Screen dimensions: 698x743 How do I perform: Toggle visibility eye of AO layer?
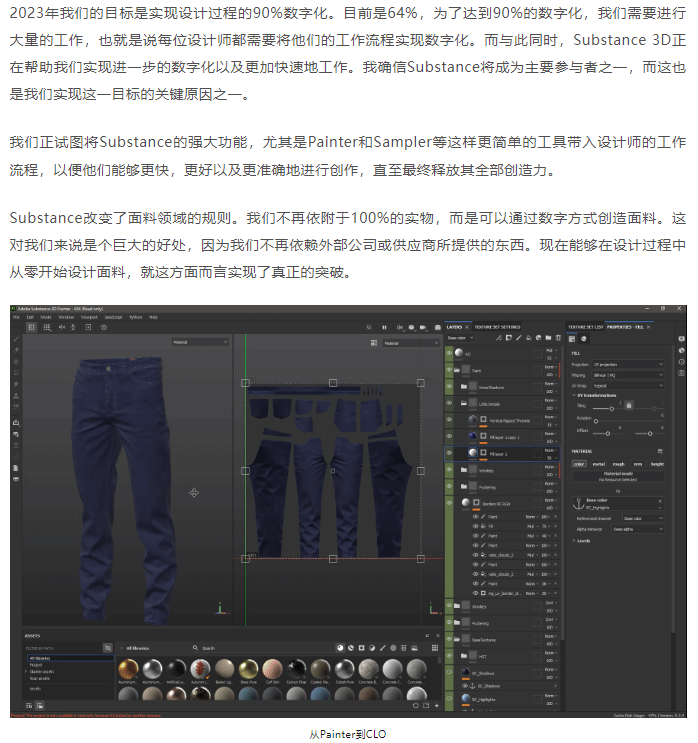coord(449,353)
